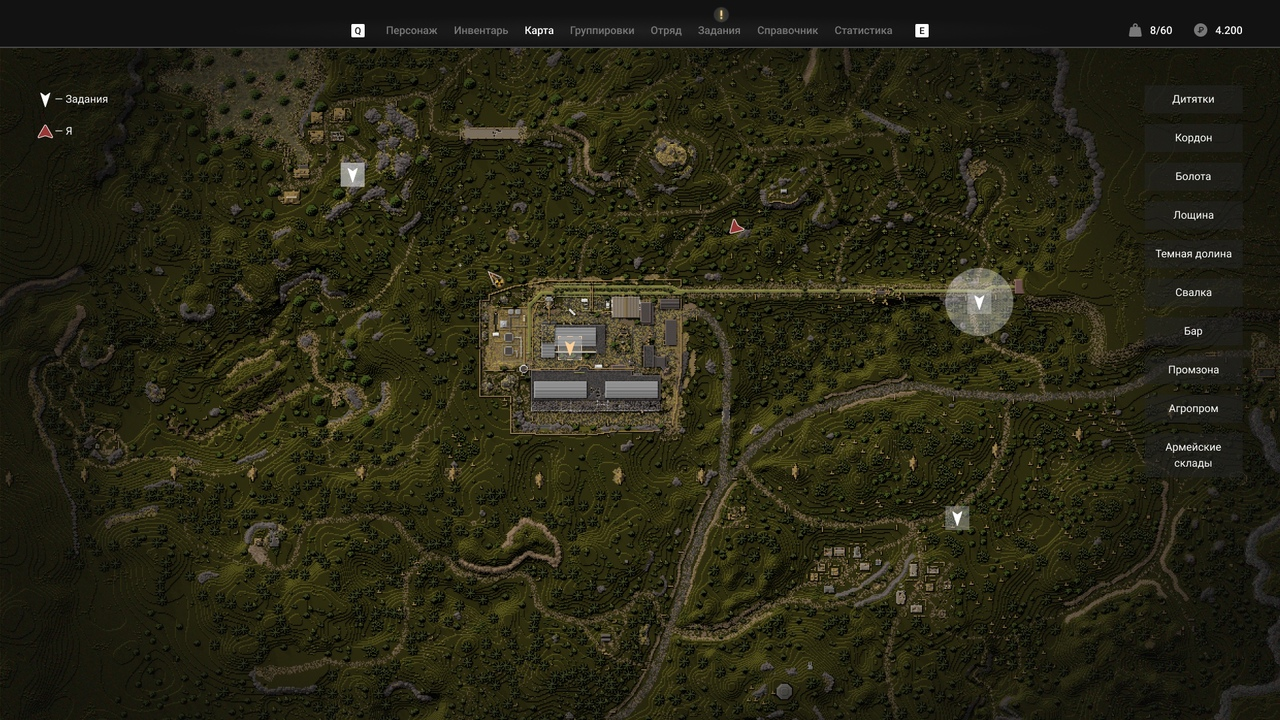This screenshot has height=720, width=1280.
Task: Switch to the Справочник tab
Action: coord(787,30)
